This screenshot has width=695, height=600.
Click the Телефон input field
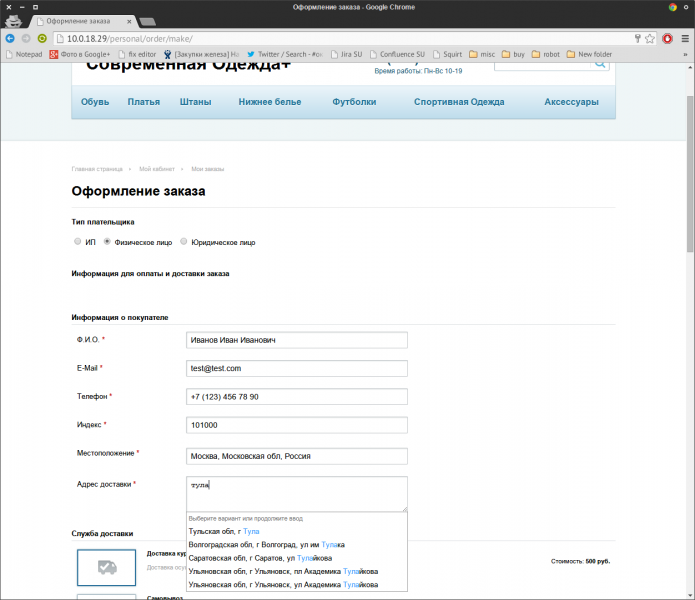click(297, 397)
